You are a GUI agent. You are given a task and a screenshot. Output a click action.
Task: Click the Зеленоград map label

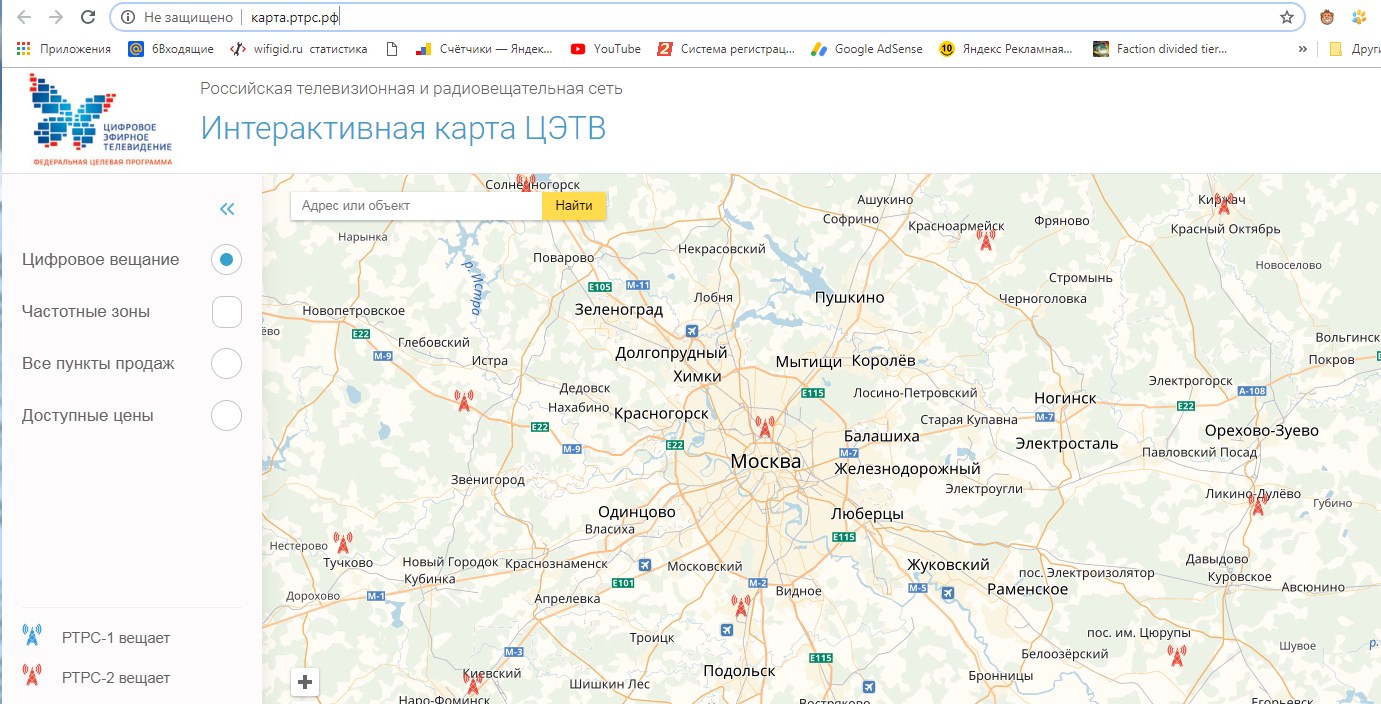click(619, 310)
